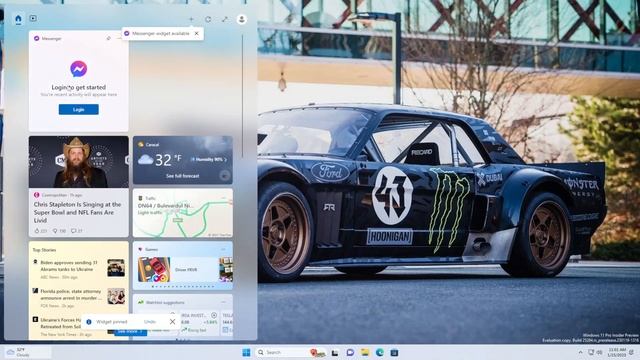Open the Home tab in widgets panel
Viewport: 640px width, 360px height.
(18, 19)
